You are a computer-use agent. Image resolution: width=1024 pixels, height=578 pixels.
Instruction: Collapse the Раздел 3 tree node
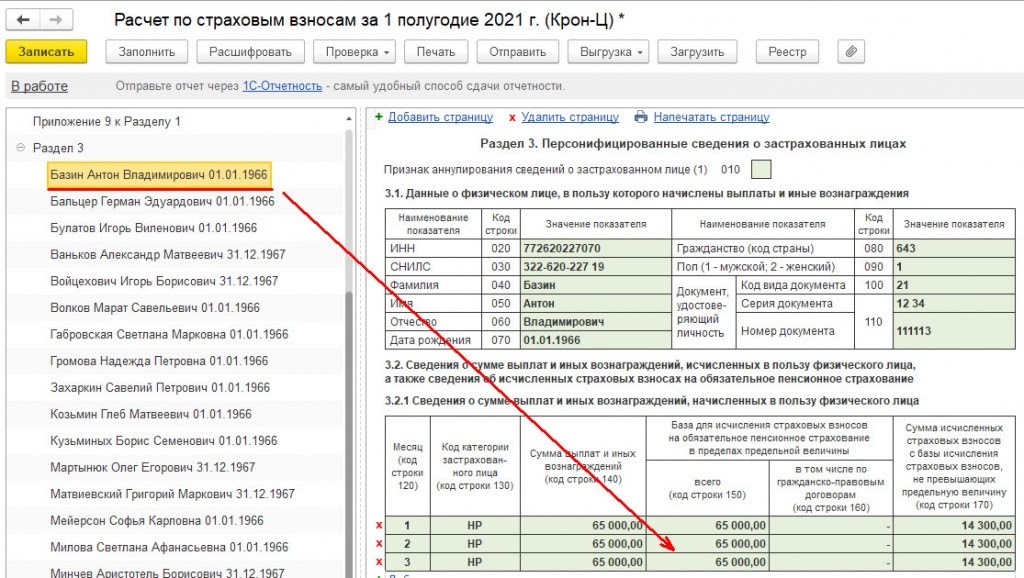tap(20, 148)
